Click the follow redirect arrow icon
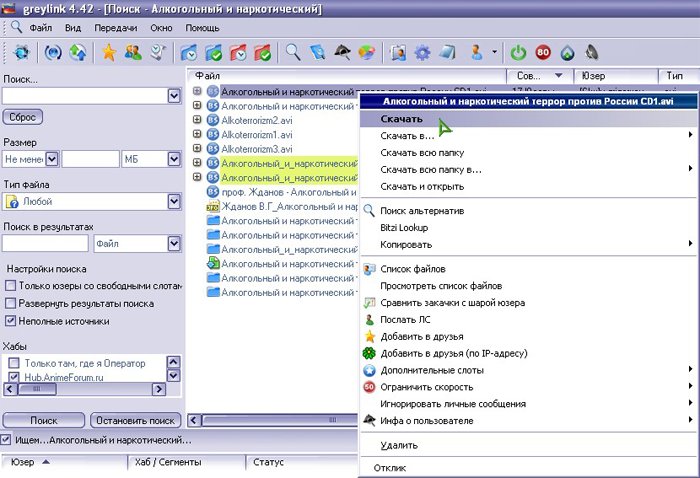 [x=78, y=53]
